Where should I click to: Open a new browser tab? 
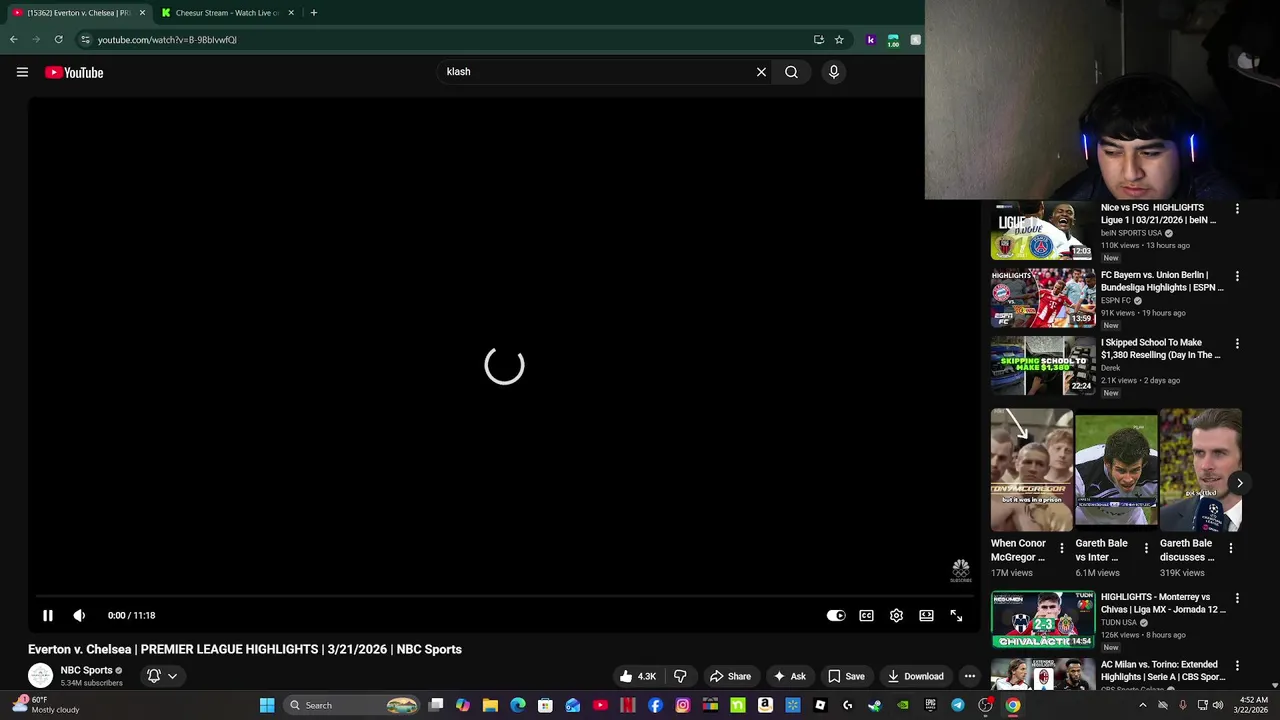click(x=313, y=13)
